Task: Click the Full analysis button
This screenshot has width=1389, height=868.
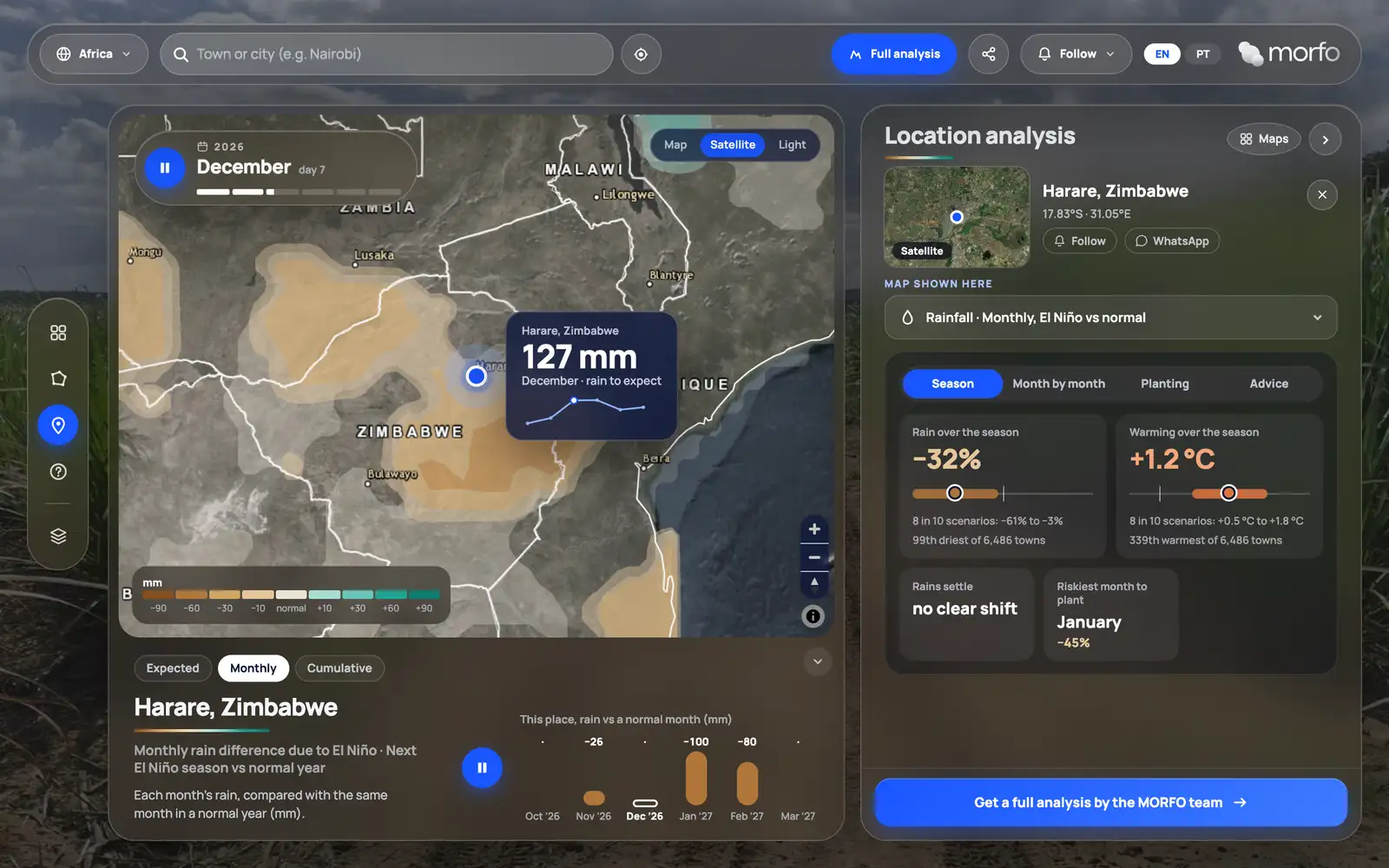Action: tap(894, 54)
